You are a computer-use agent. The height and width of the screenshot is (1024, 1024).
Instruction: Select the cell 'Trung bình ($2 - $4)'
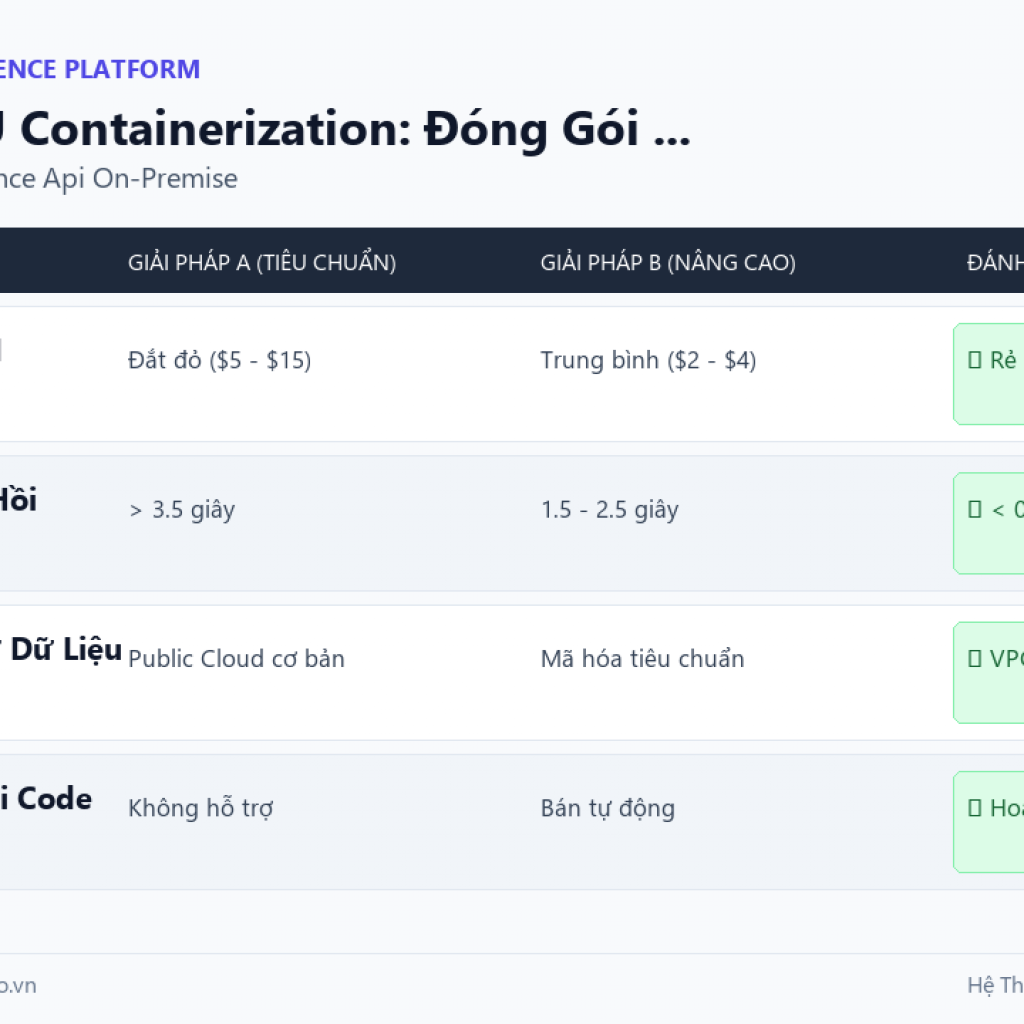(x=648, y=360)
